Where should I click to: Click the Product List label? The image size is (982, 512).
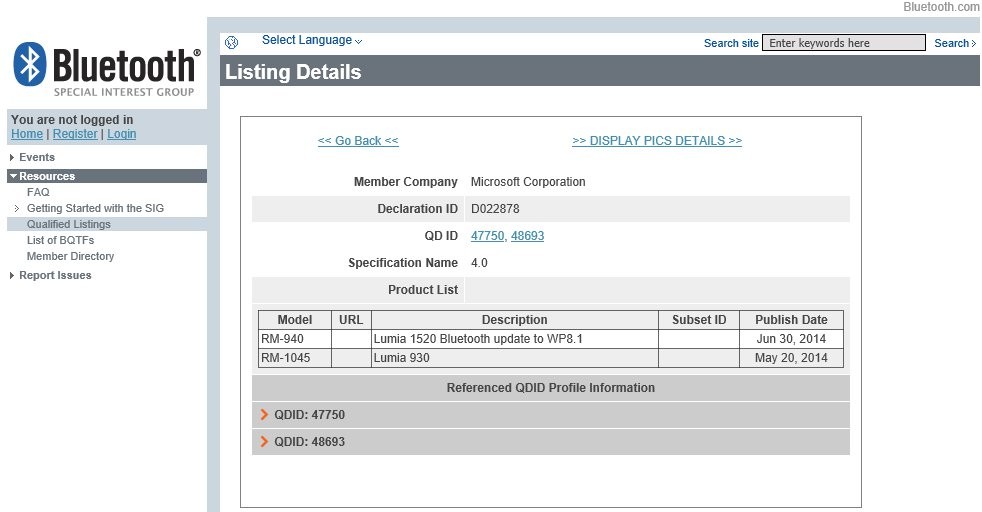point(423,290)
